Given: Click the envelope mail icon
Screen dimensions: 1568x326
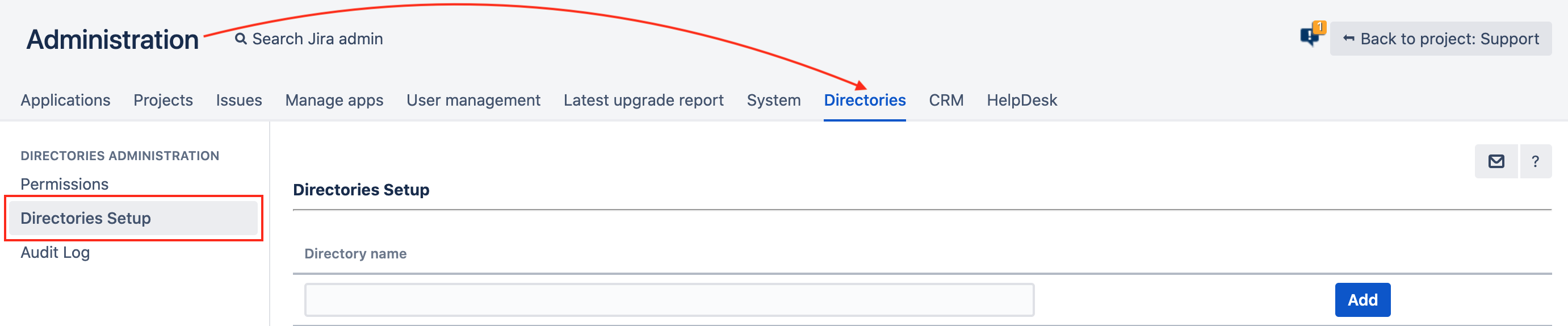Looking at the screenshot, I should [1495, 161].
